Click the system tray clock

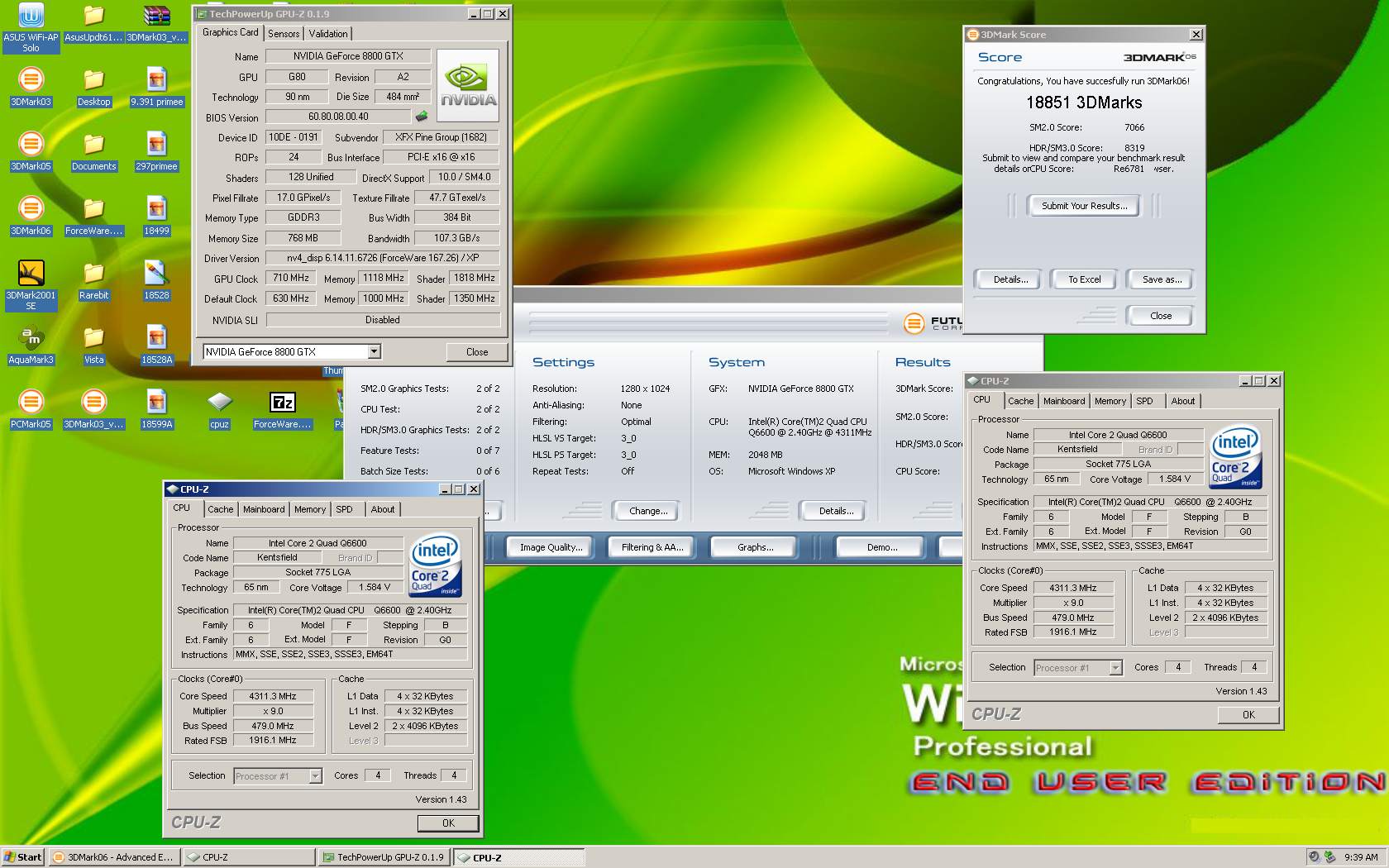[x=1361, y=857]
